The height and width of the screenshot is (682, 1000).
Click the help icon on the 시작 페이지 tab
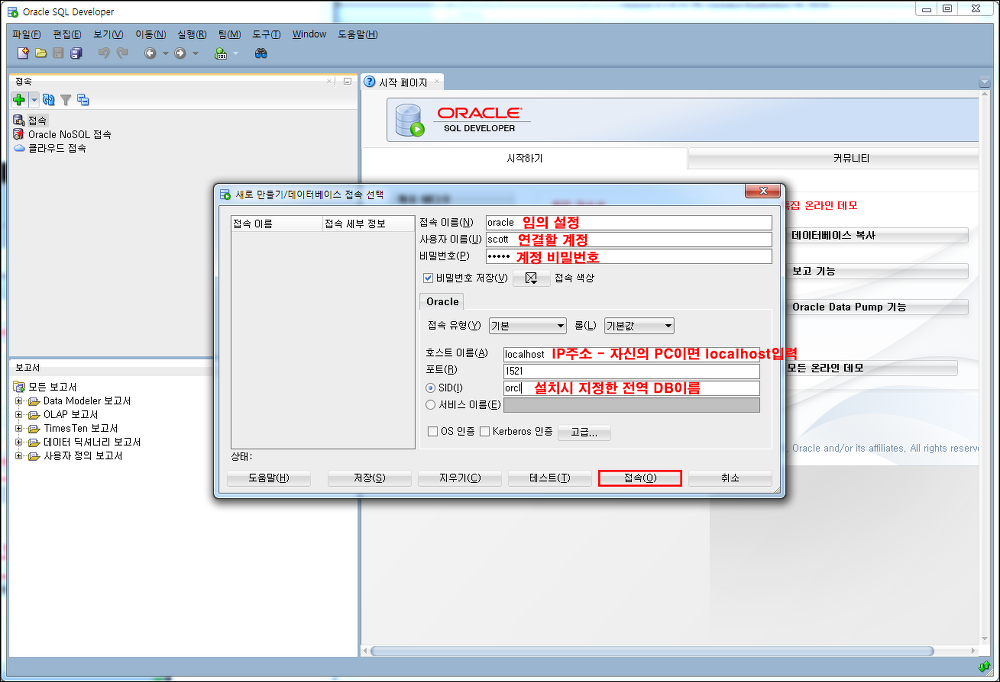(369, 82)
